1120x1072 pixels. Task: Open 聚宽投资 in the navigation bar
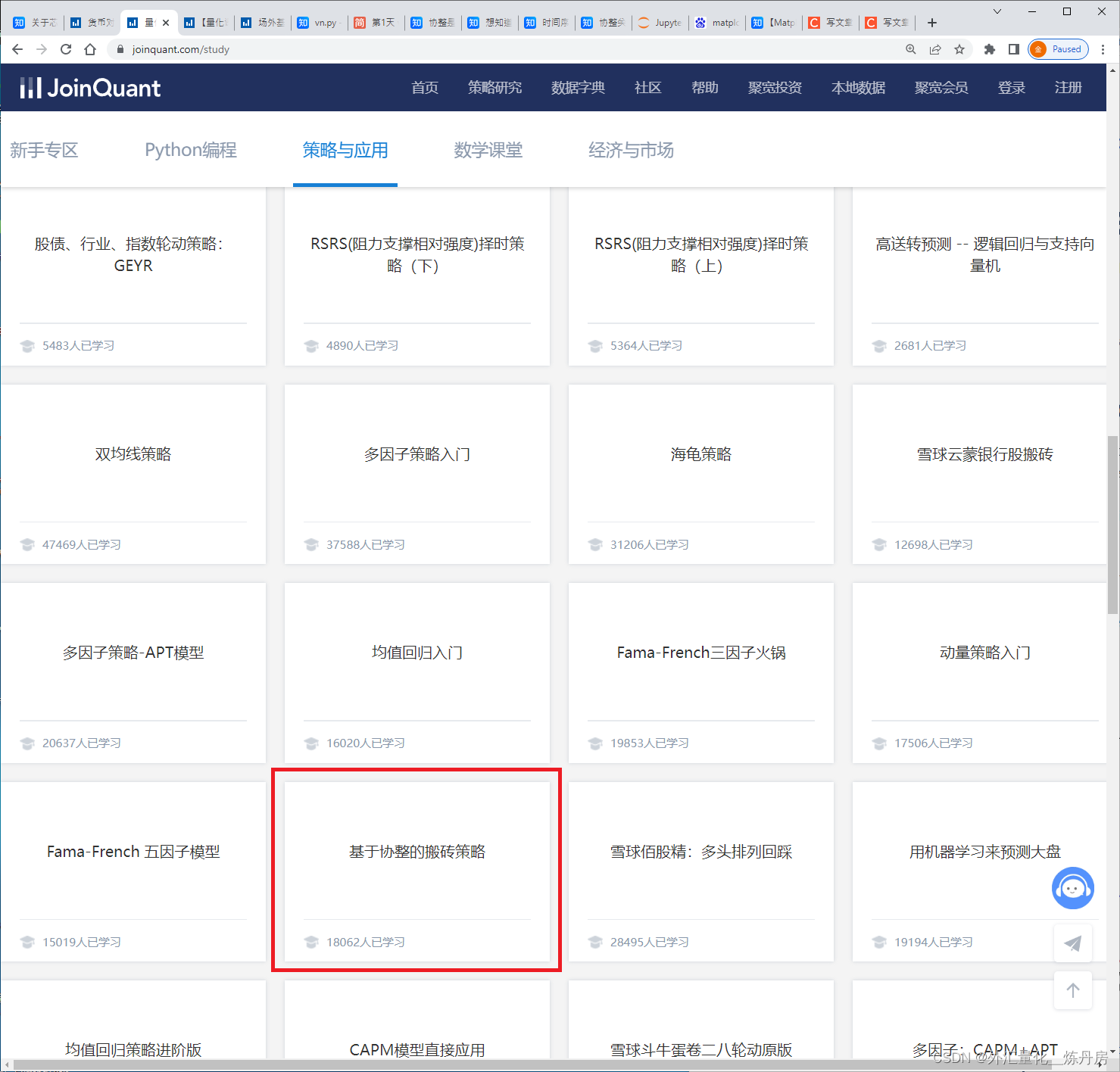[775, 88]
